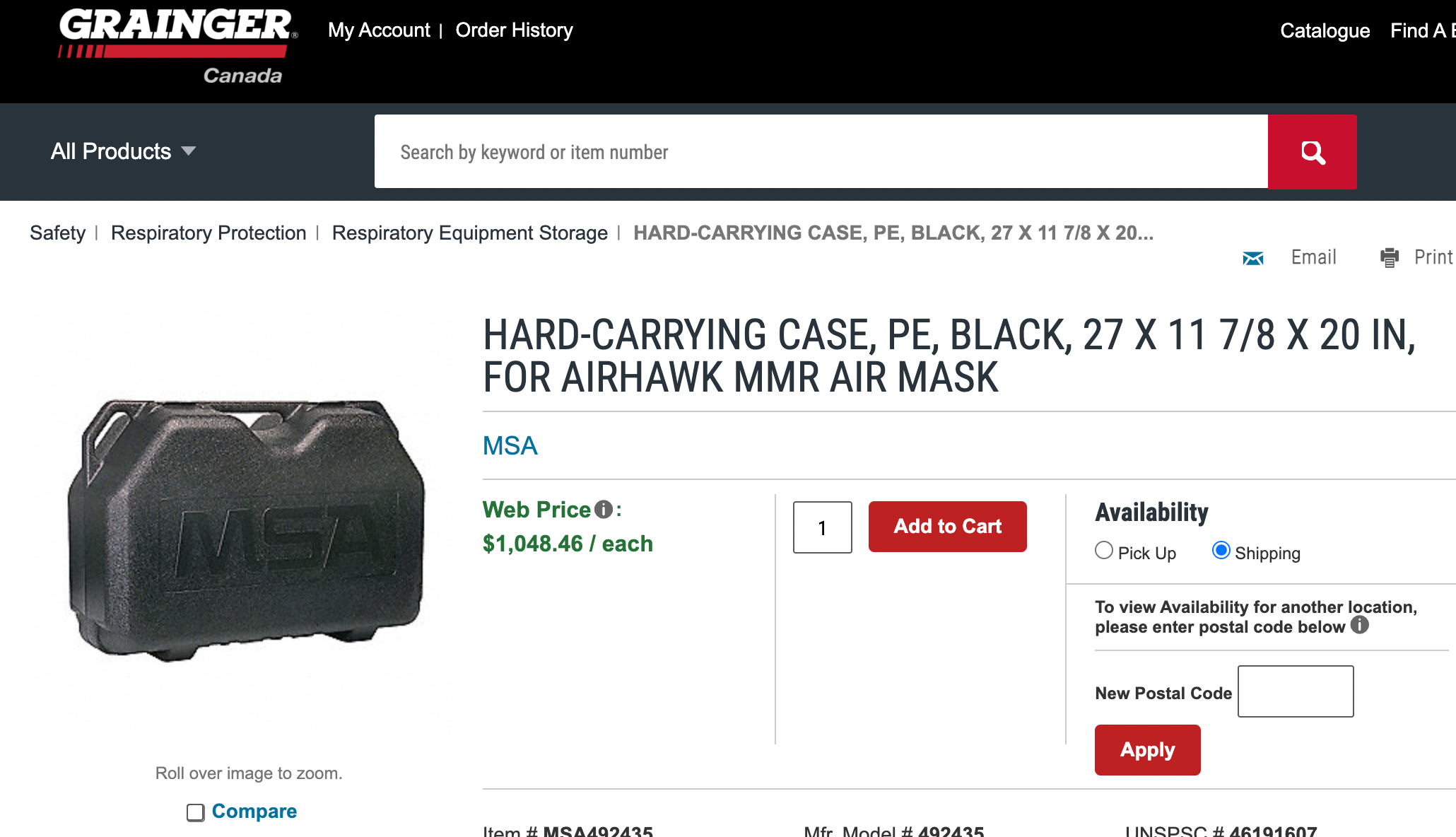Click the Web Price info icon

click(603, 509)
